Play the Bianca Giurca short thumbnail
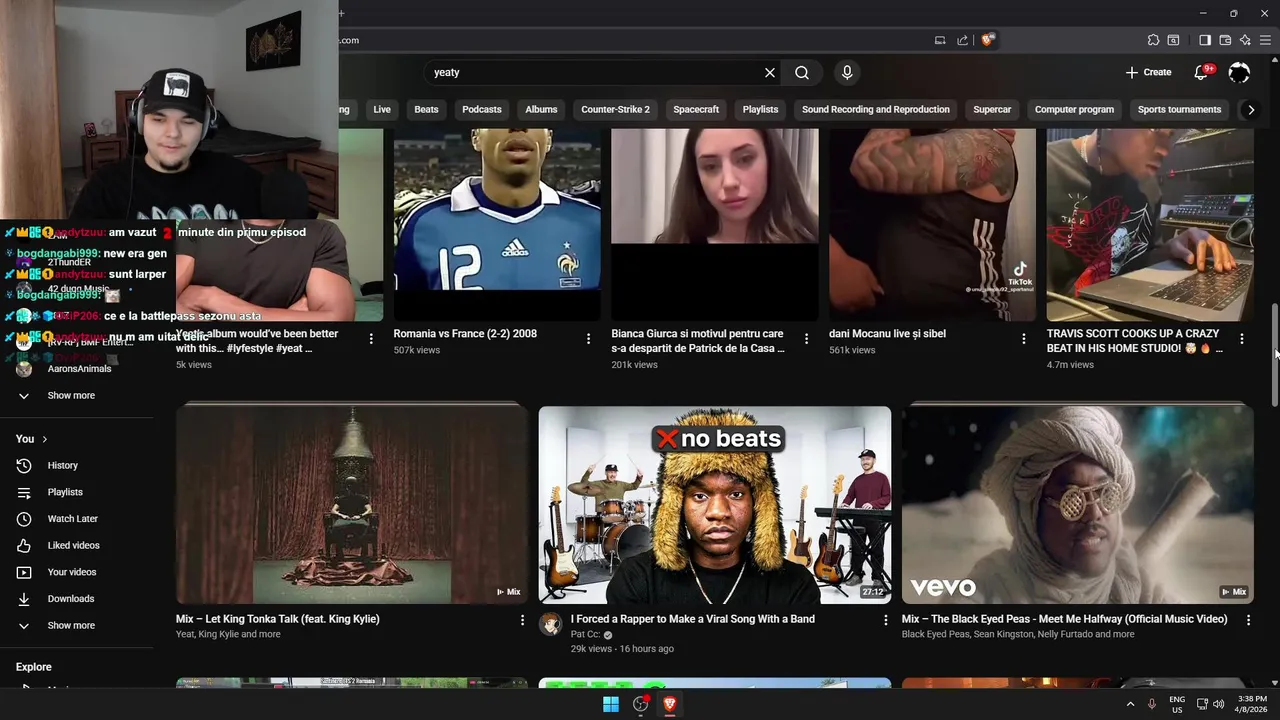Image resolution: width=1280 pixels, height=720 pixels. tap(715, 225)
